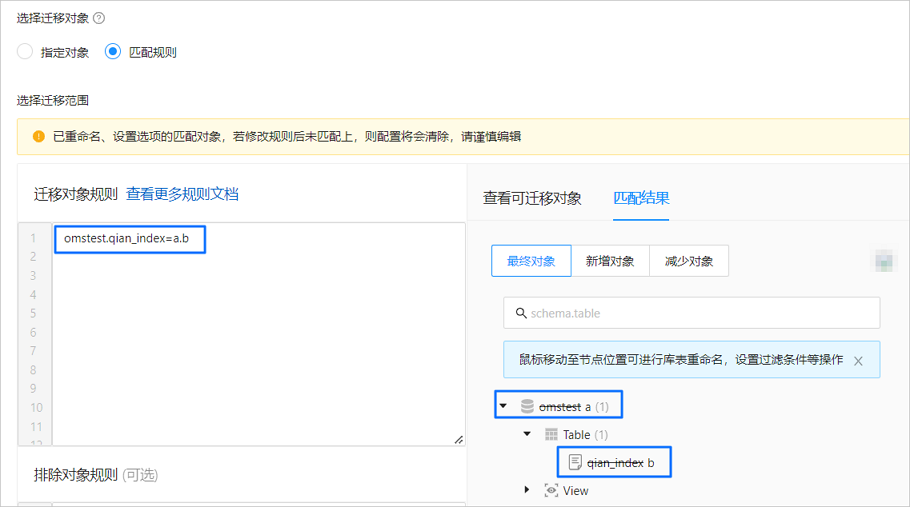This screenshot has height=507, width=910.
Task: Open the 查看更多规则文档 link
Action: 182,194
